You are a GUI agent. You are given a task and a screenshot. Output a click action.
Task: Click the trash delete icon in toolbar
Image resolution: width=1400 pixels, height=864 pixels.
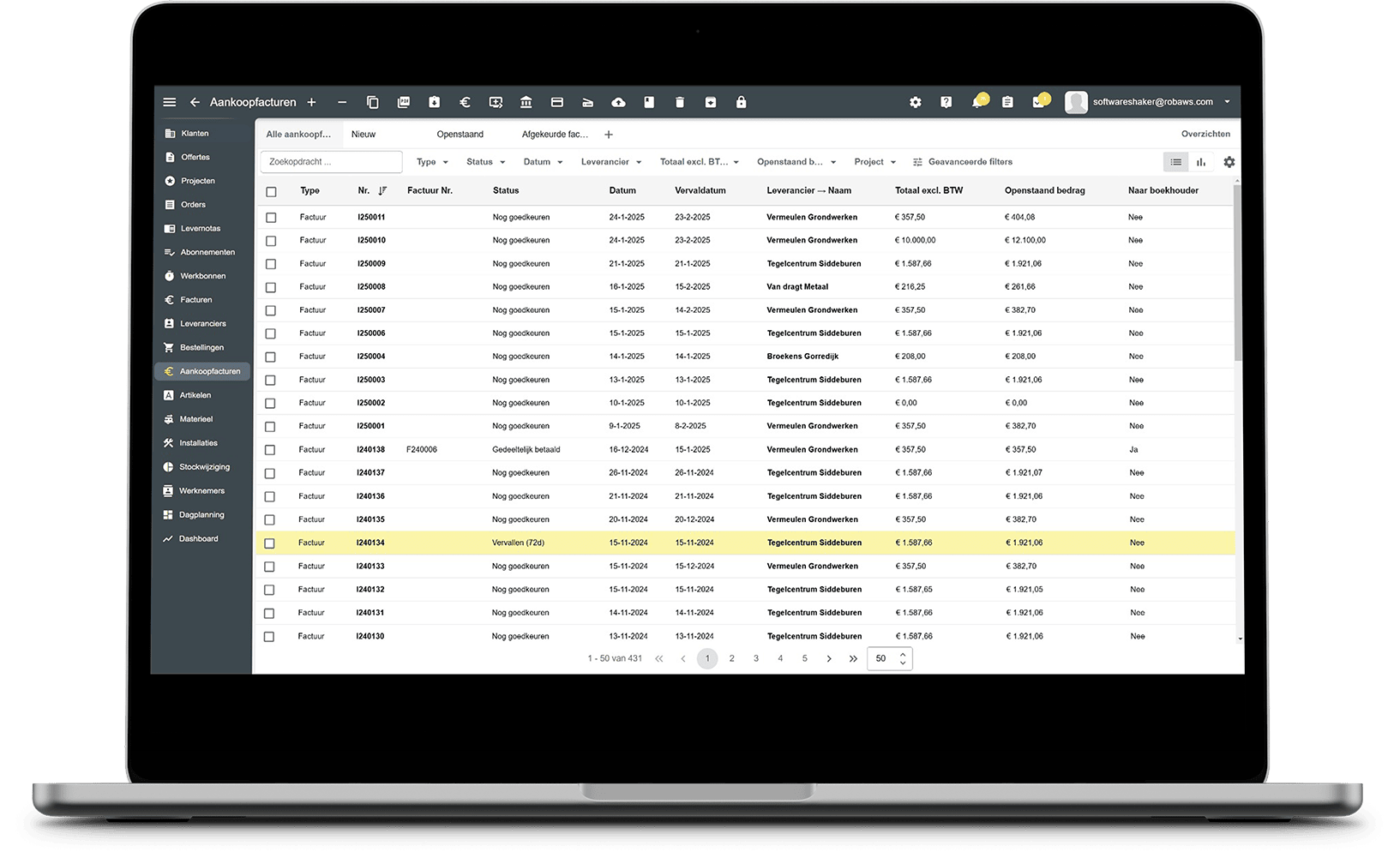680,102
